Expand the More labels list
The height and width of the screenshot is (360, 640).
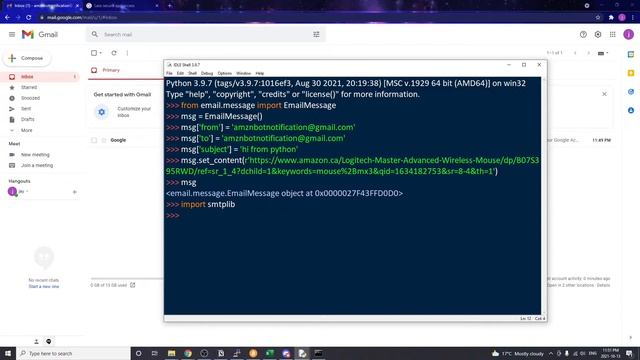point(27,130)
